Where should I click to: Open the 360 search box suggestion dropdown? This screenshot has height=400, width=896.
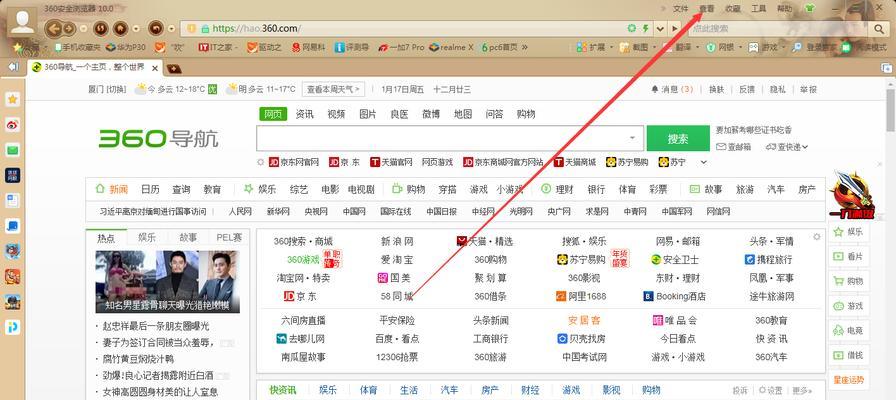click(633, 138)
